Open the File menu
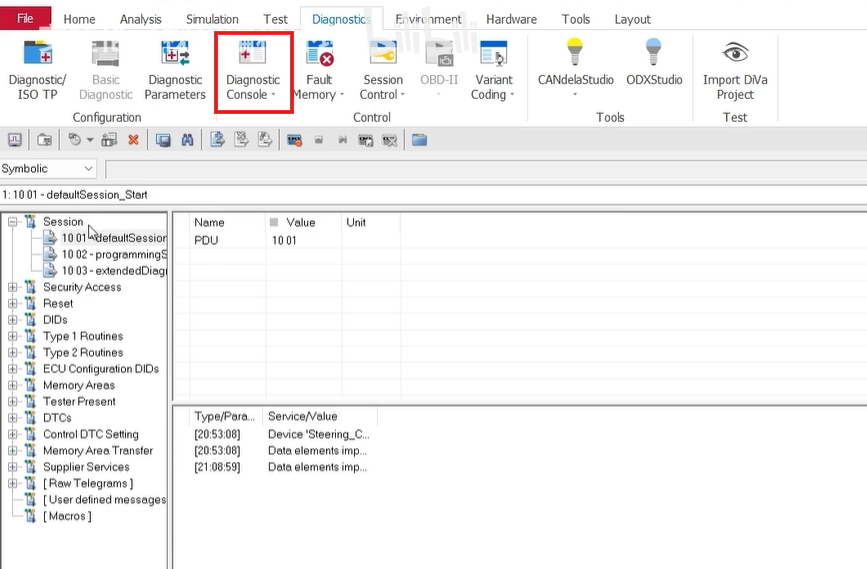This screenshot has height=569, width=867. tap(25, 18)
